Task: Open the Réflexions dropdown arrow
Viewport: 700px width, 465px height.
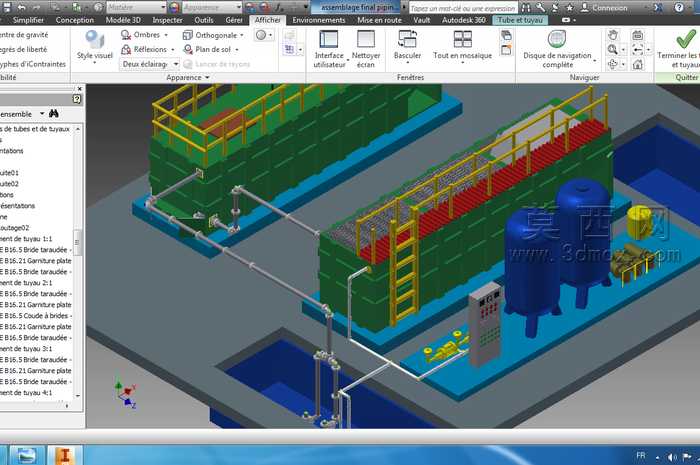Action: pyautogui.click(x=173, y=50)
